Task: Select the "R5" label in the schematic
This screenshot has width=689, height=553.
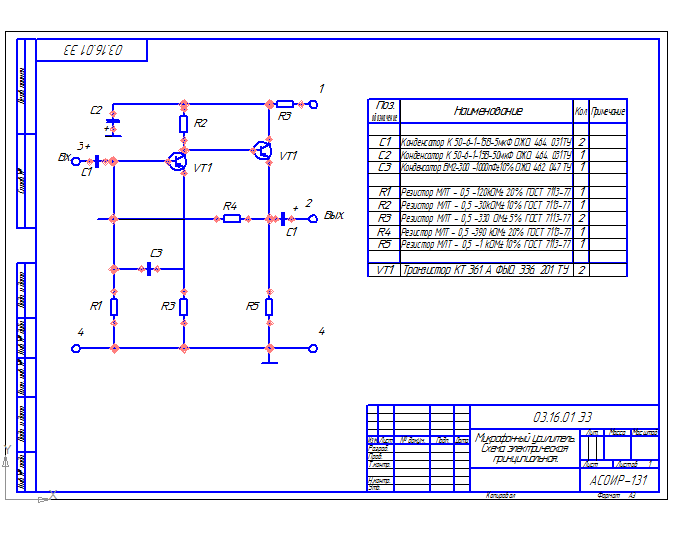Action: coord(252,306)
